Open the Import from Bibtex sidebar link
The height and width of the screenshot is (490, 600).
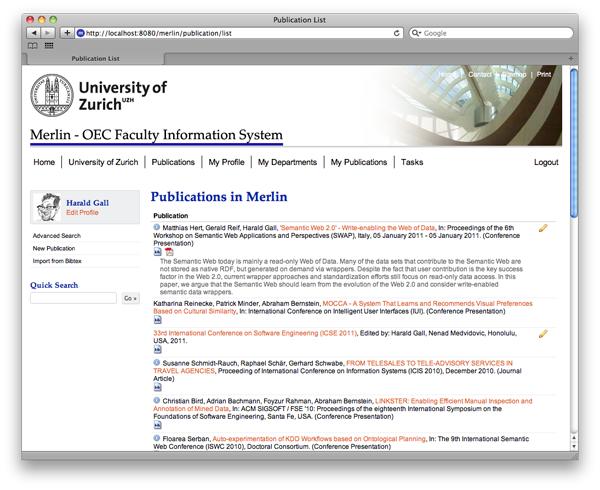tap(56, 260)
